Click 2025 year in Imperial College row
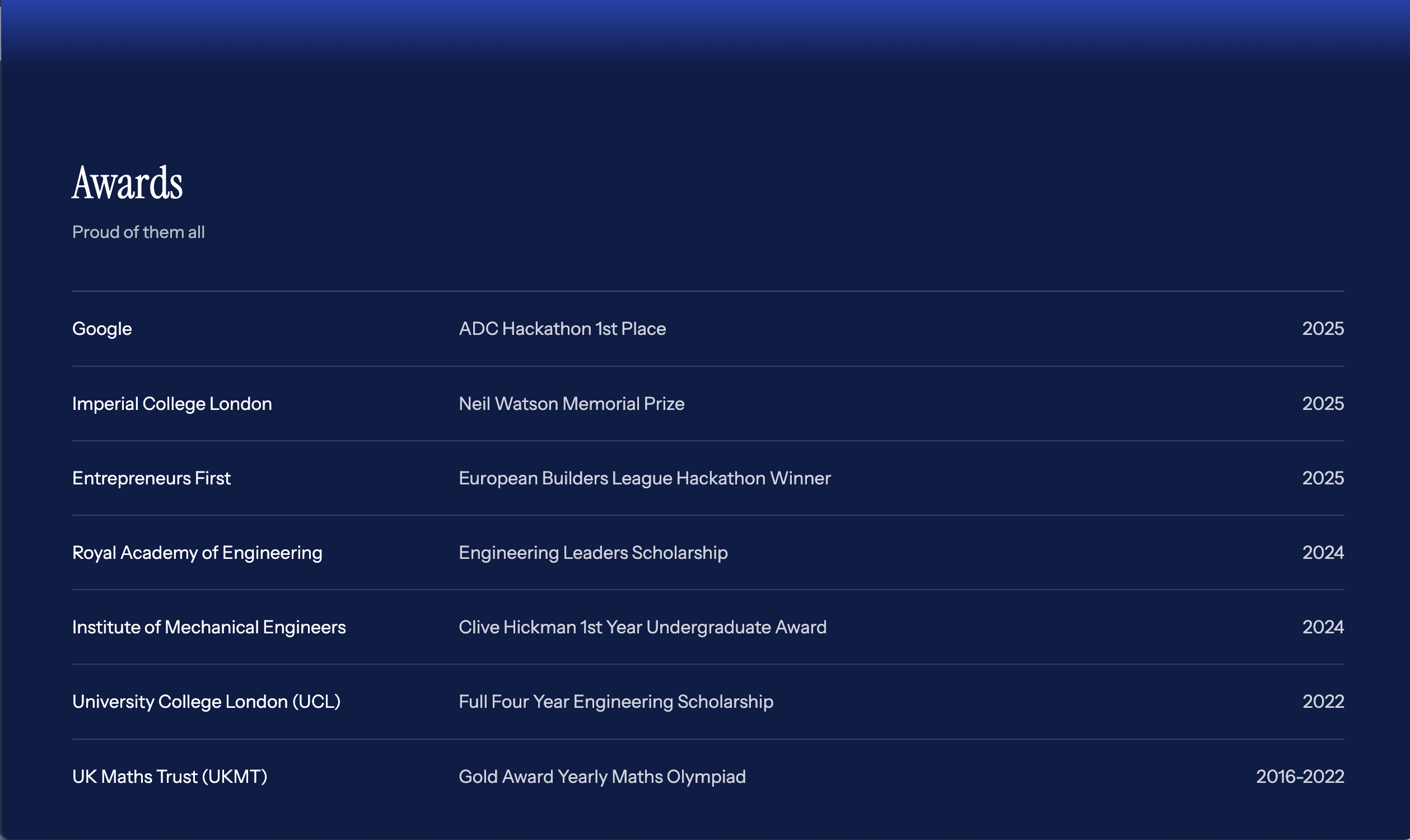1410x840 pixels. (x=1323, y=404)
